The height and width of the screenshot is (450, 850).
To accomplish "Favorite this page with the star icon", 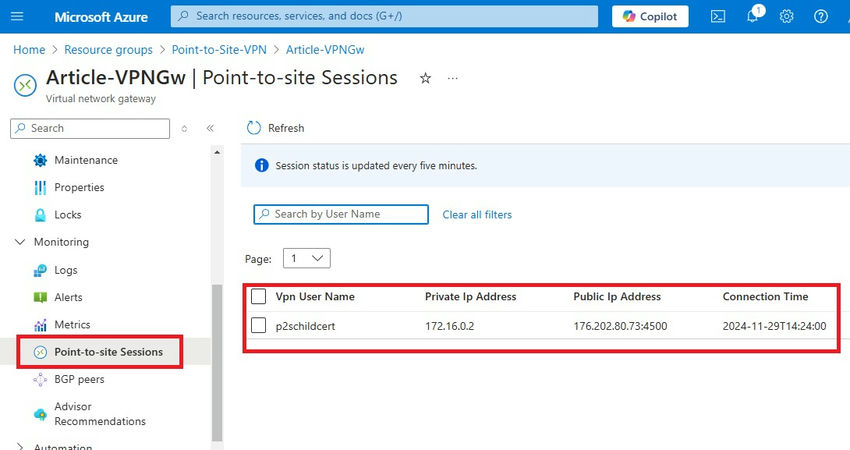I will click(x=425, y=78).
